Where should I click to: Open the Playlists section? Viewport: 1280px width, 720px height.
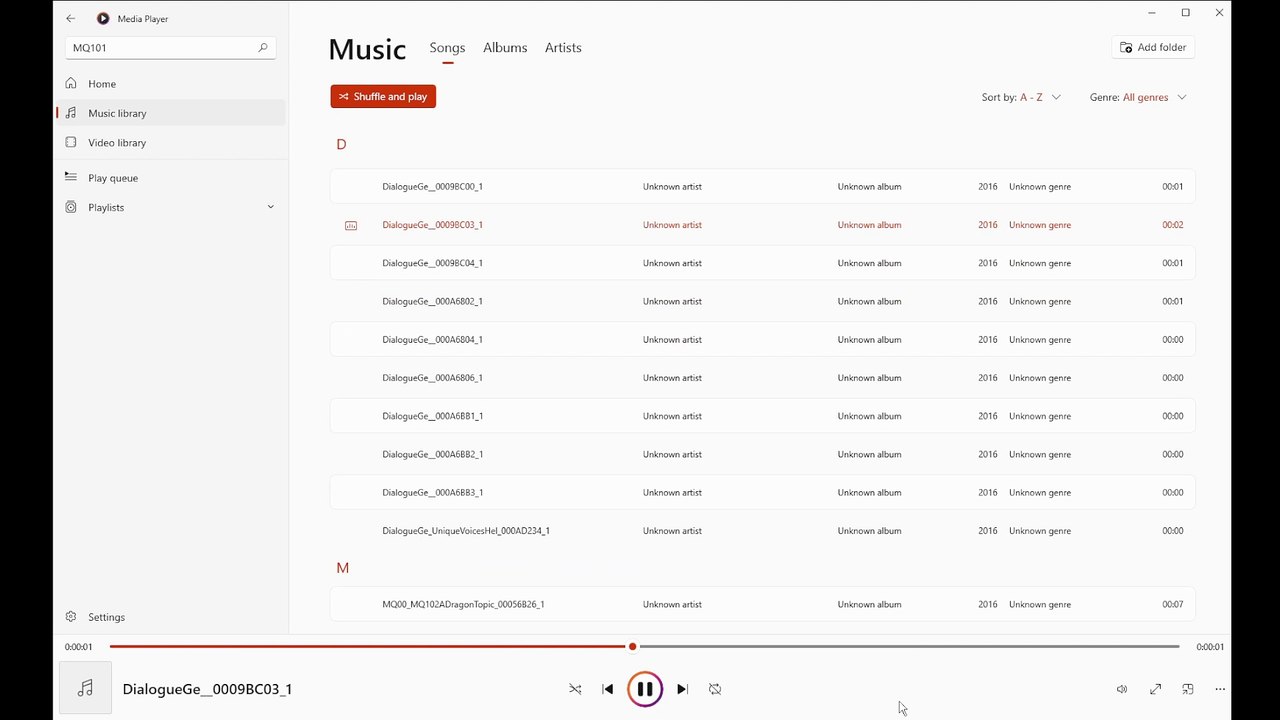pyautogui.click(x=171, y=207)
